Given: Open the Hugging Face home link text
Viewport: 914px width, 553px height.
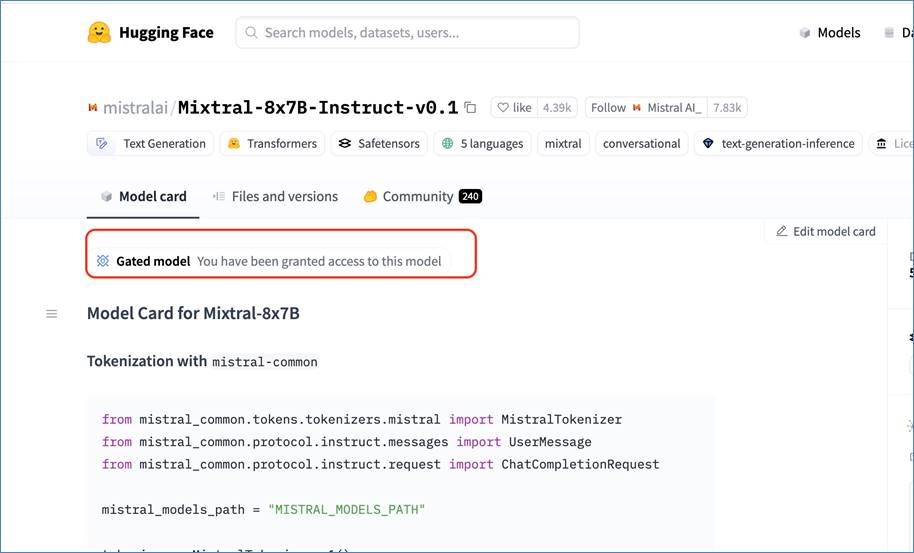Looking at the screenshot, I should coord(166,33).
